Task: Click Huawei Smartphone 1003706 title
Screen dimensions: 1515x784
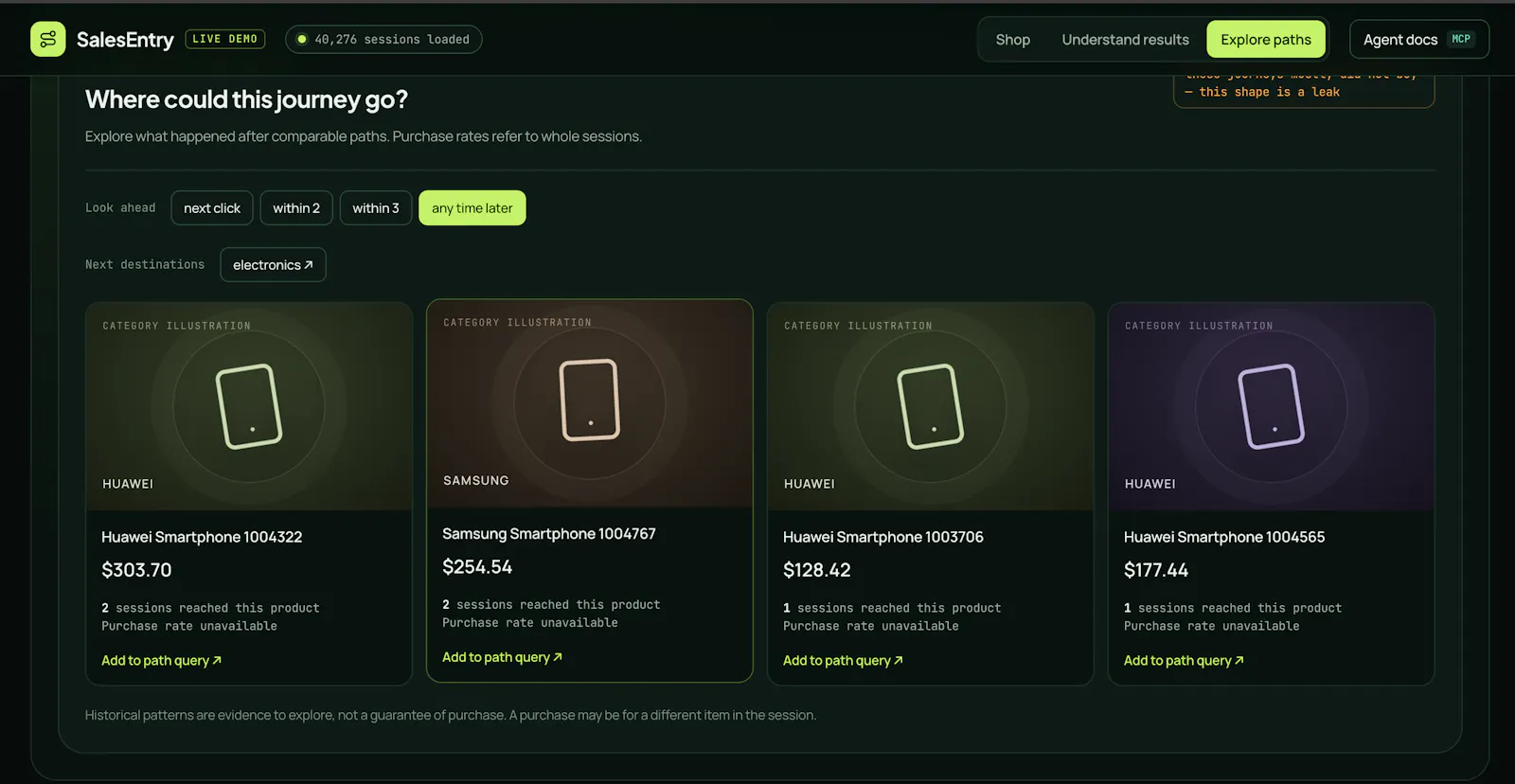Action: coord(882,537)
